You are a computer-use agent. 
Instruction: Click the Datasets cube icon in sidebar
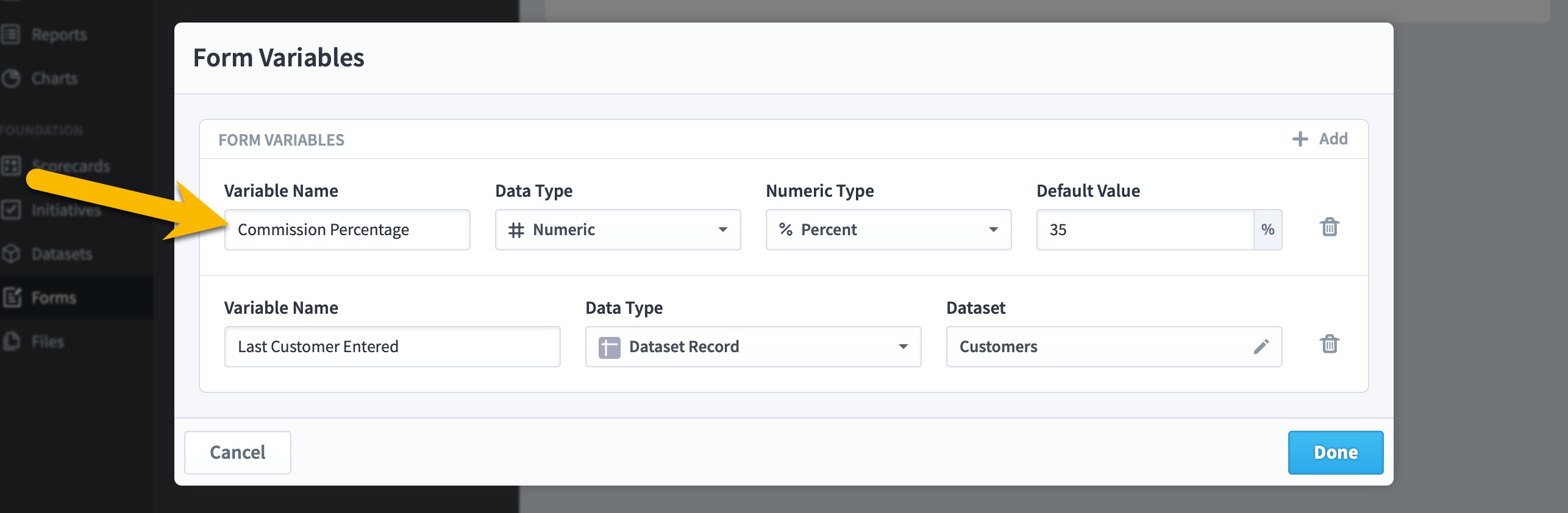pos(11,253)
